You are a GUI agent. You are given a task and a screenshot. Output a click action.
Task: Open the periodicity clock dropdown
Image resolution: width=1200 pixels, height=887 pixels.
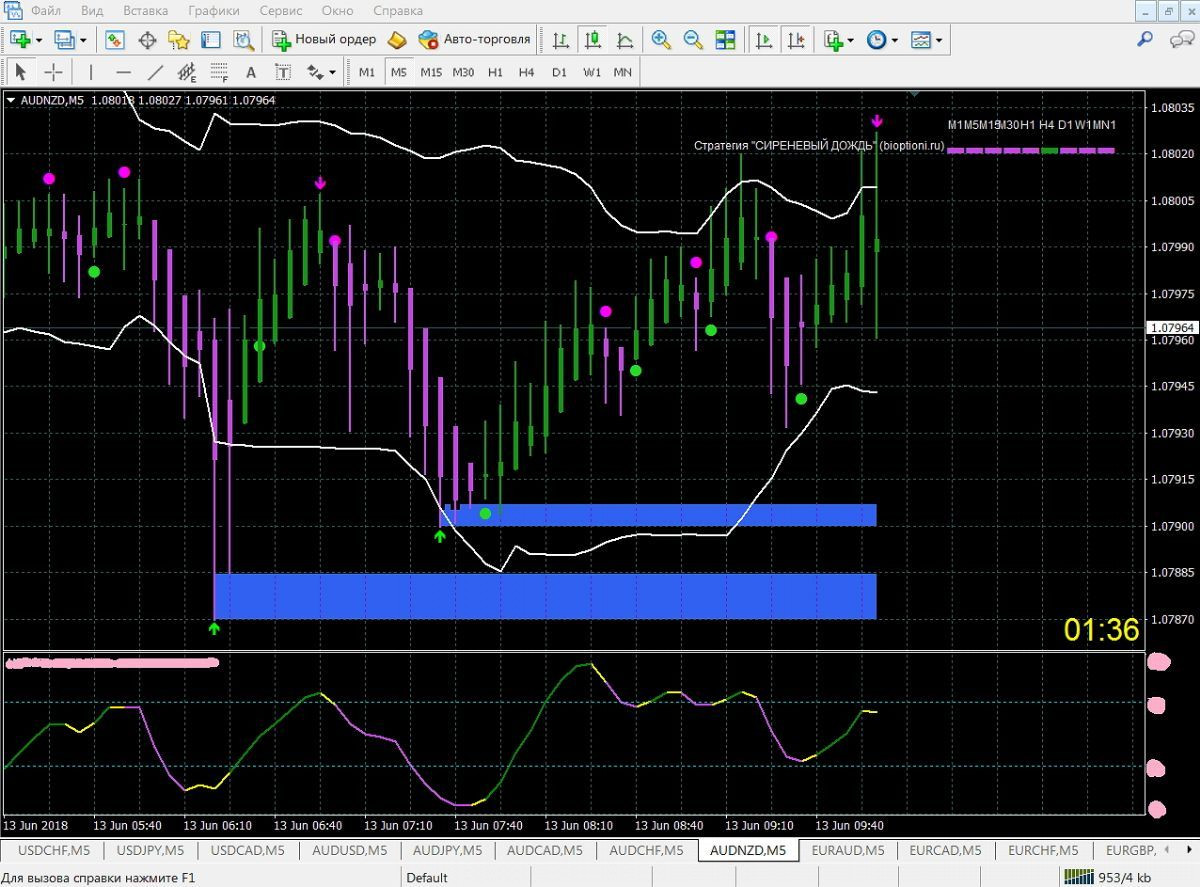(894, 41)
